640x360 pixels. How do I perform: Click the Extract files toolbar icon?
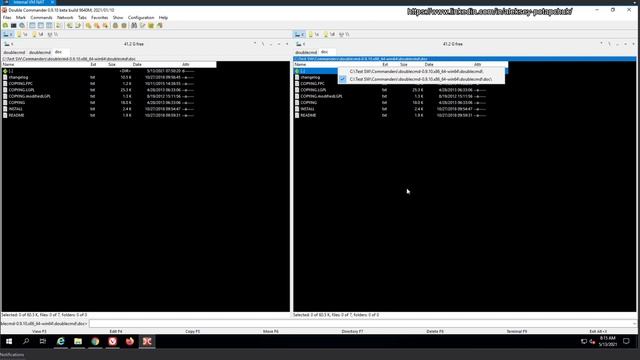tap(124, 25)
